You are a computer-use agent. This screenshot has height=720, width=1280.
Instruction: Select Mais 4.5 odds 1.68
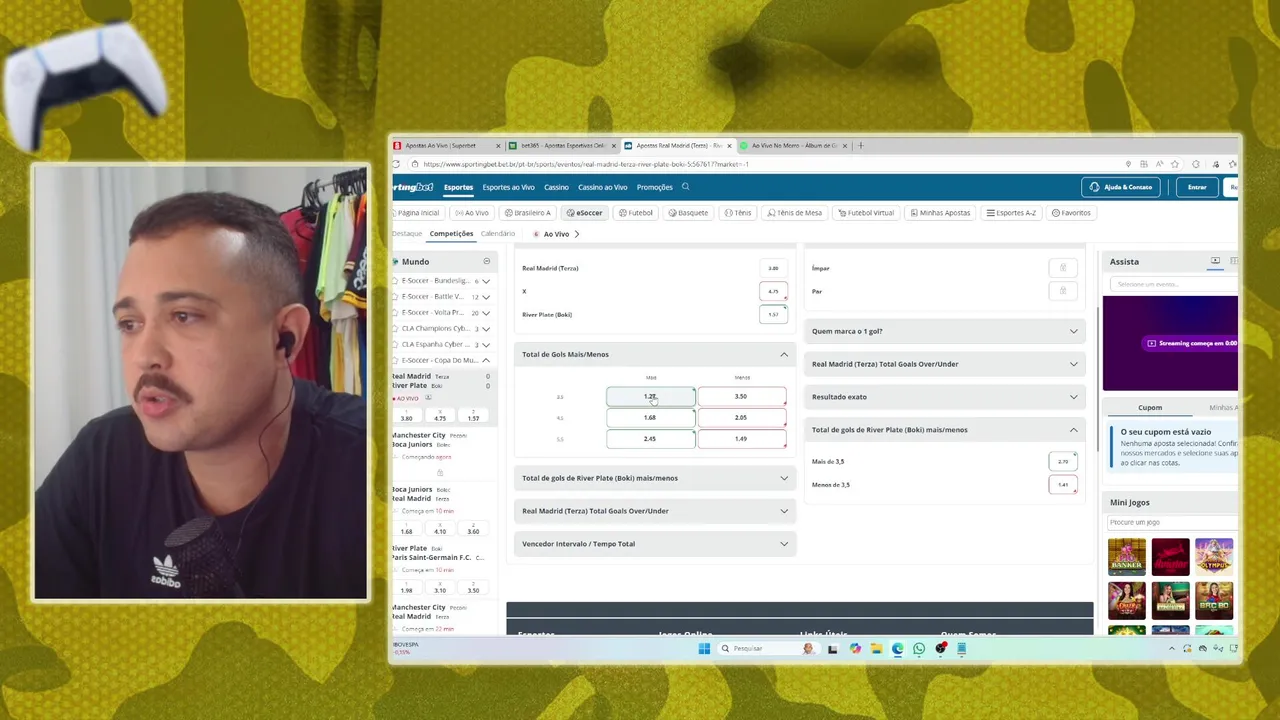pyautogui.click(x=650, y=418)
